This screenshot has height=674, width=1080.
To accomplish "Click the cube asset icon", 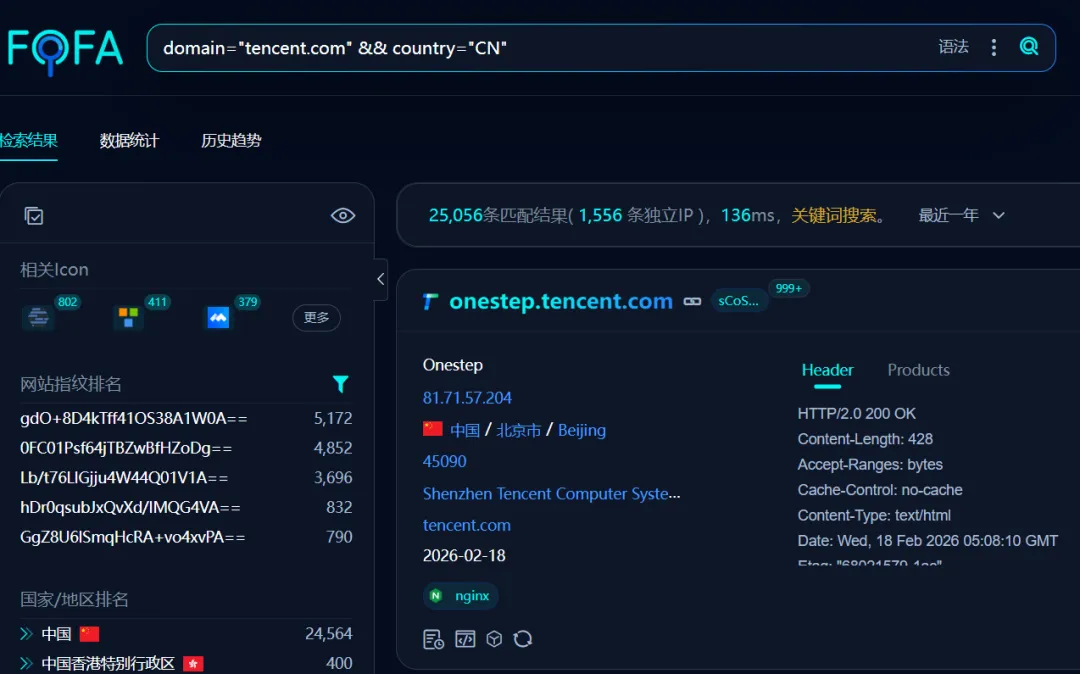I will coord(494,639).
